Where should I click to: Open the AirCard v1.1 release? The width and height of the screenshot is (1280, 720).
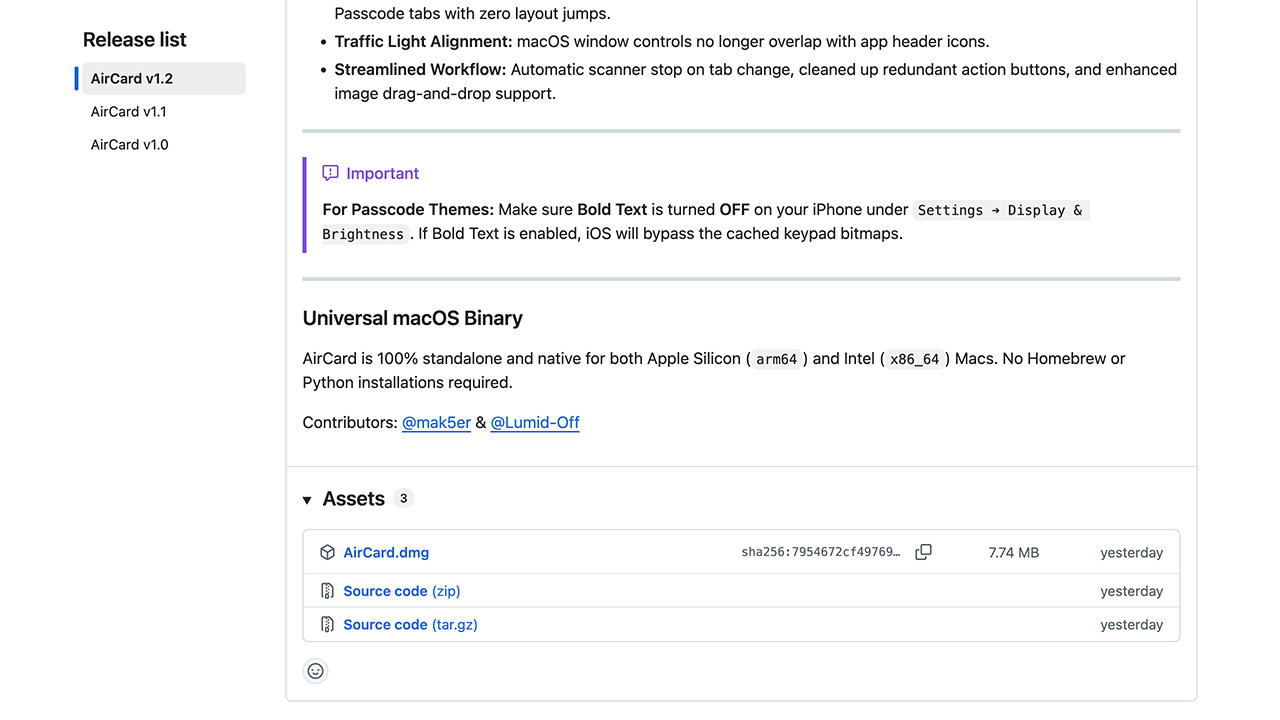(x=129, y=111)
